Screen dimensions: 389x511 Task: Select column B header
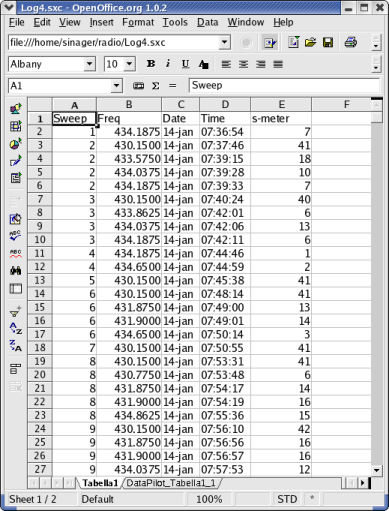[129, 105]
